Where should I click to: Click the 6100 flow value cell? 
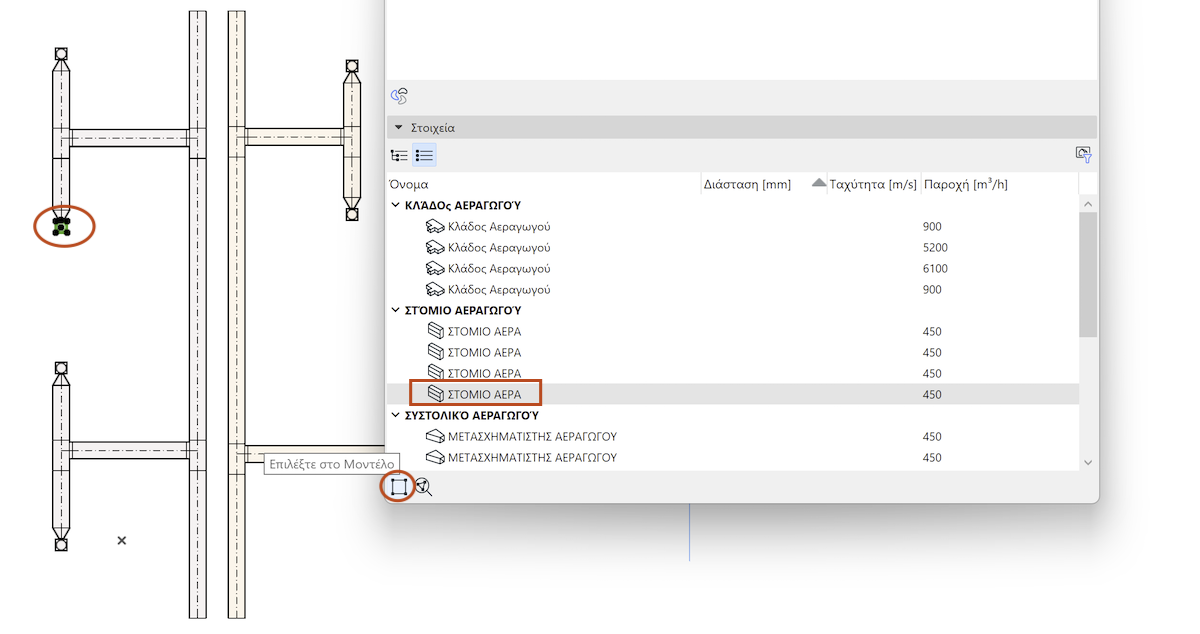click(x=935, y=269)
